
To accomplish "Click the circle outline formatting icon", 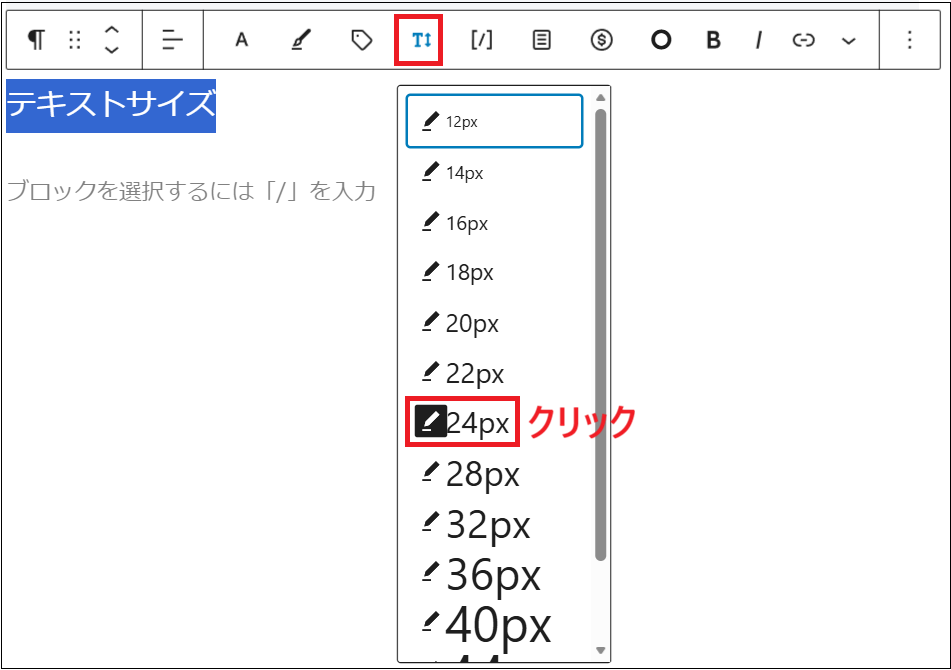I will tap(661, 40).
